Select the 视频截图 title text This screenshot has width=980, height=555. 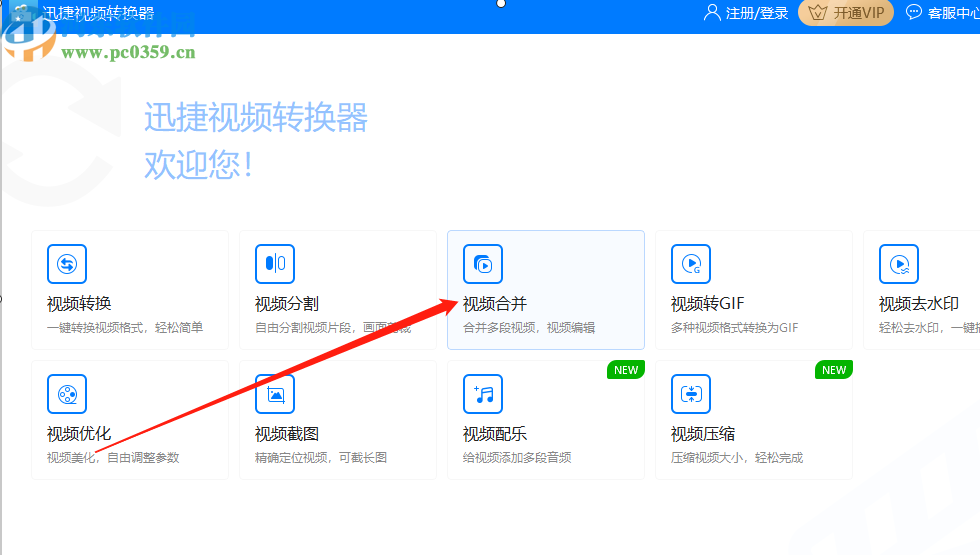coord(287,434)
